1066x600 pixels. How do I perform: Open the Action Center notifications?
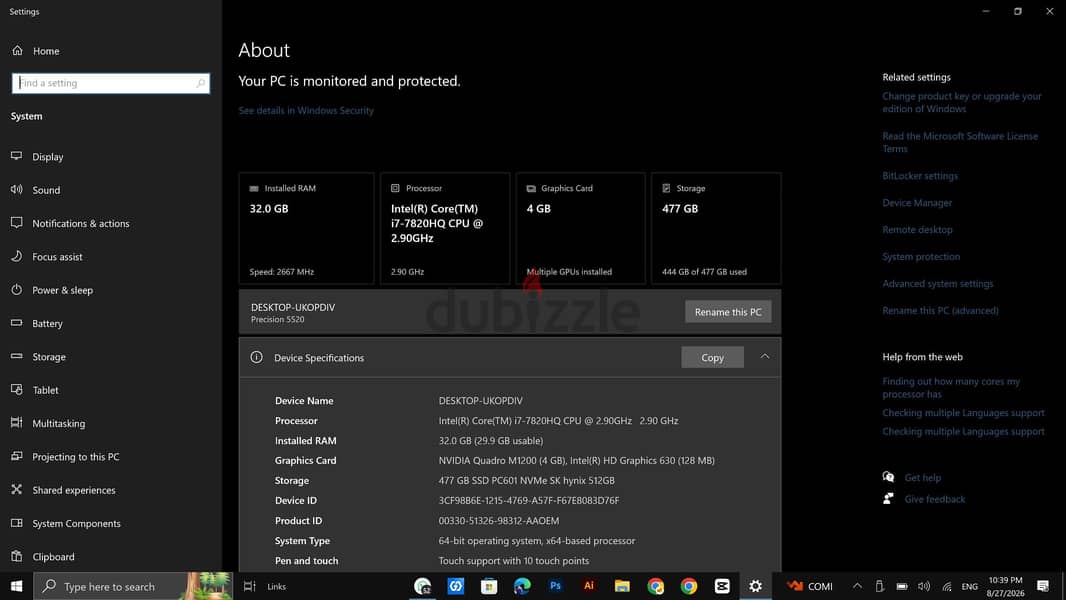[x=1043, y=586]
